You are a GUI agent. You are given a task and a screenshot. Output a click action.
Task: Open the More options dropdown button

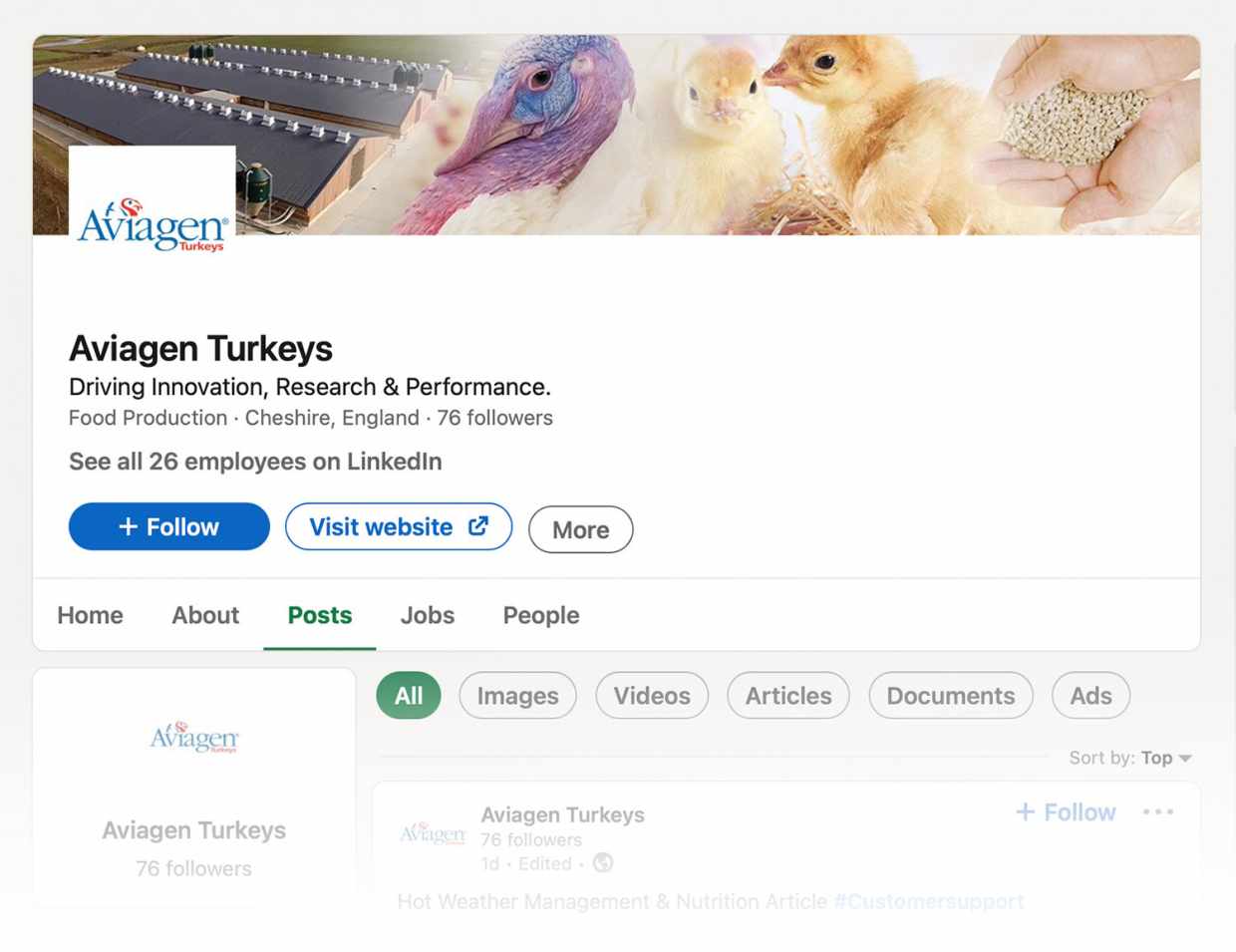[580, 529]
